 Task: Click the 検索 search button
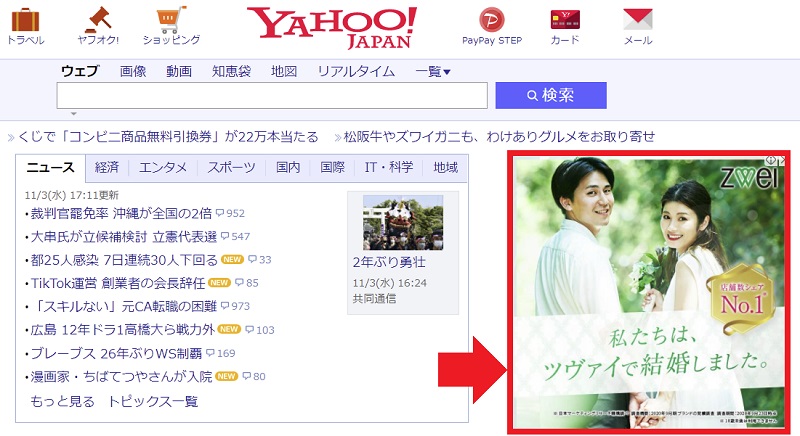point(551,95)
